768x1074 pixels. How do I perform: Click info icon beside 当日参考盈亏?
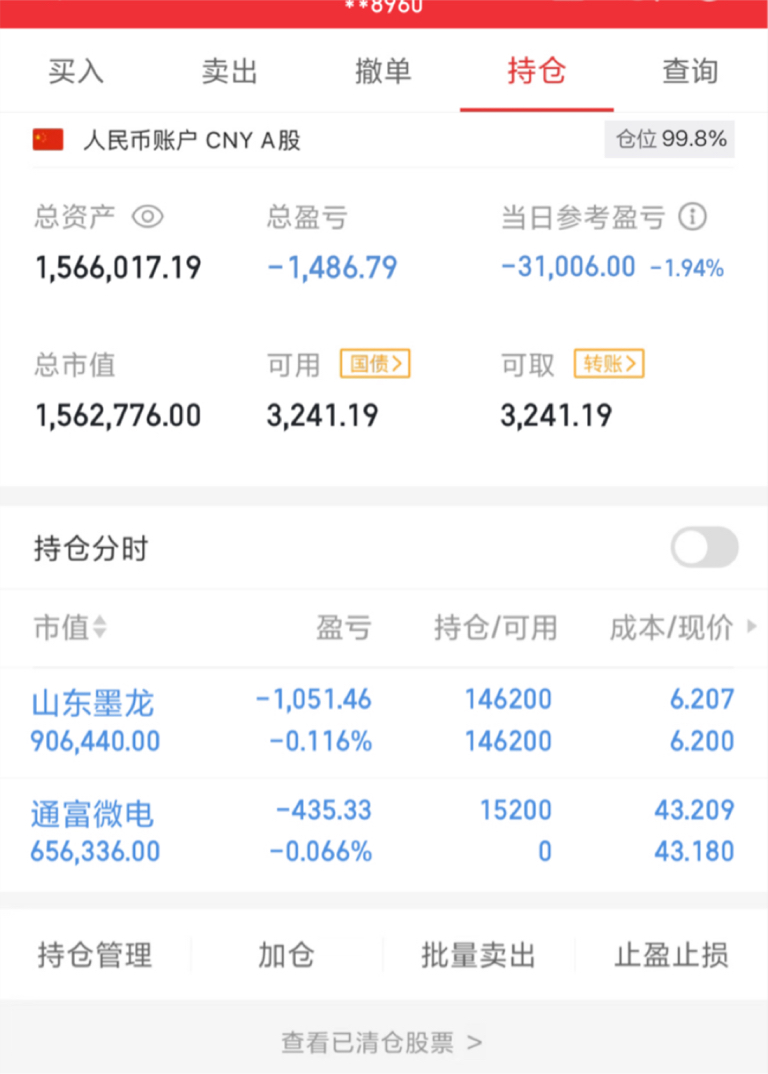(x=692, y=217)
